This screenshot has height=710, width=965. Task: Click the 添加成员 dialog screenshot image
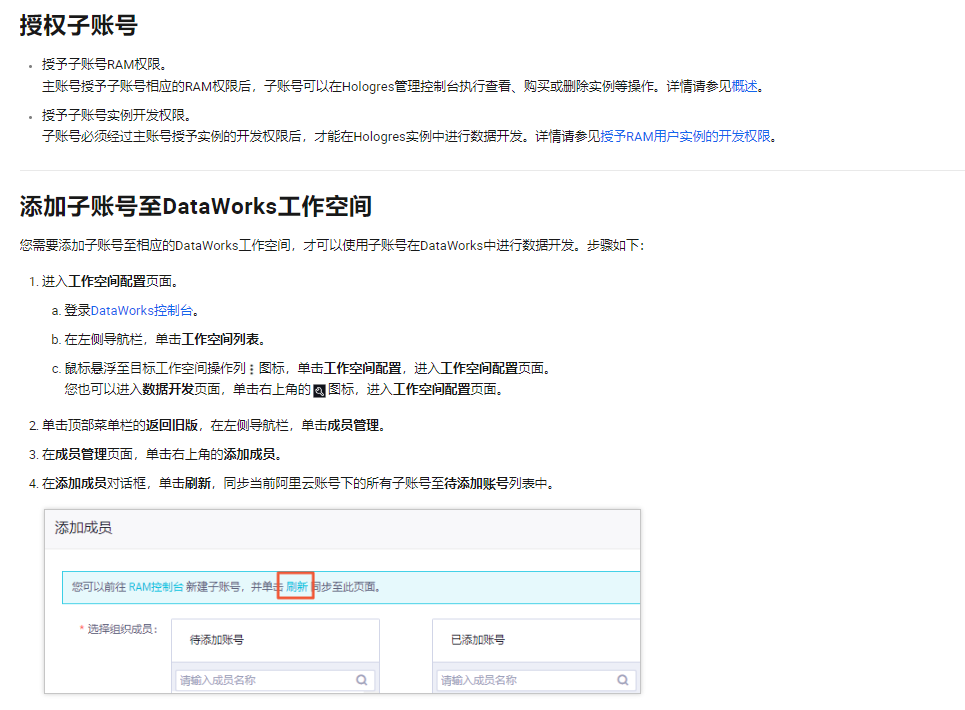tap(342, 601)
